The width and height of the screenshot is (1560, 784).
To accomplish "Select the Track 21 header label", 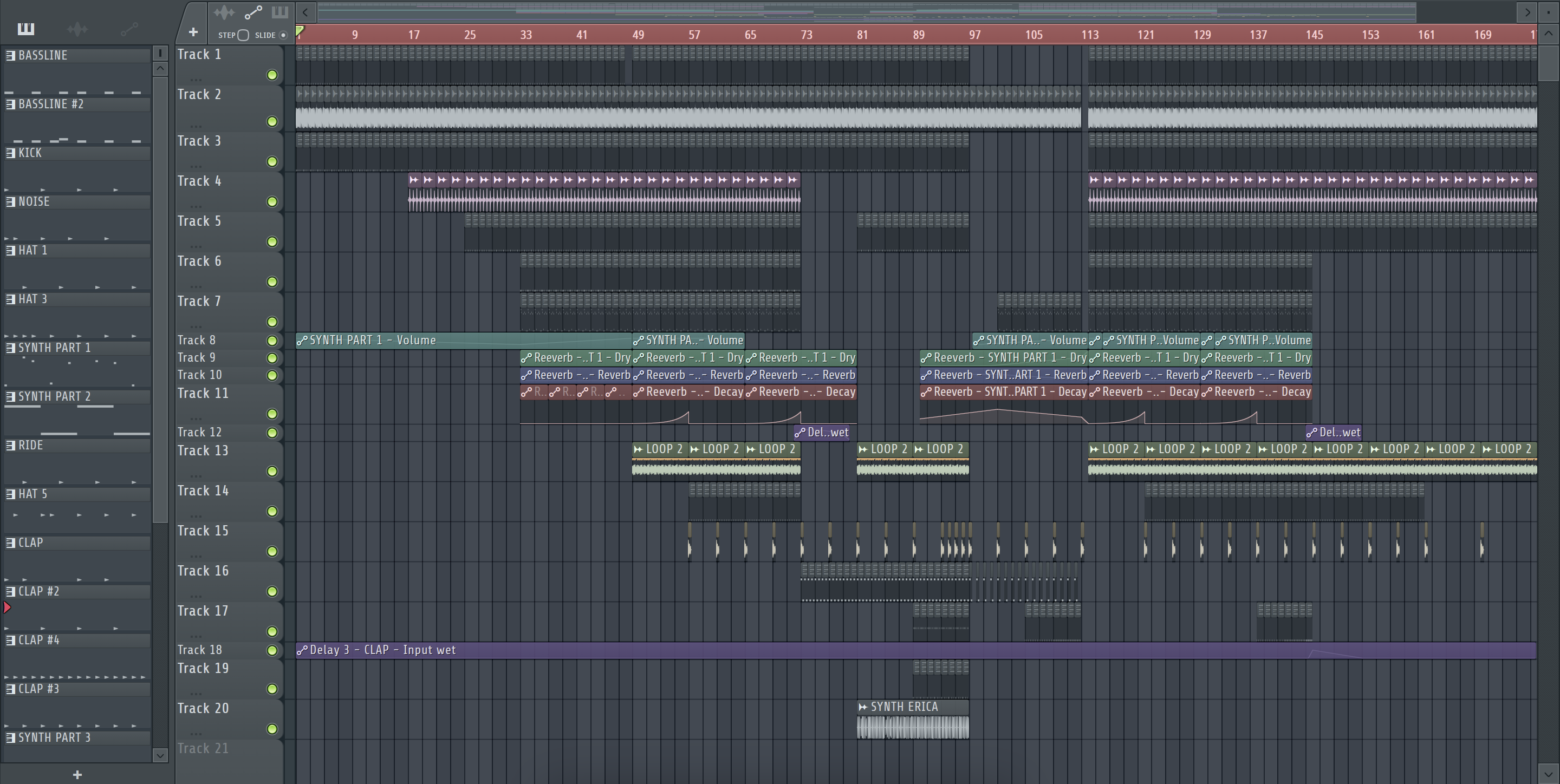I will (203, 748).
